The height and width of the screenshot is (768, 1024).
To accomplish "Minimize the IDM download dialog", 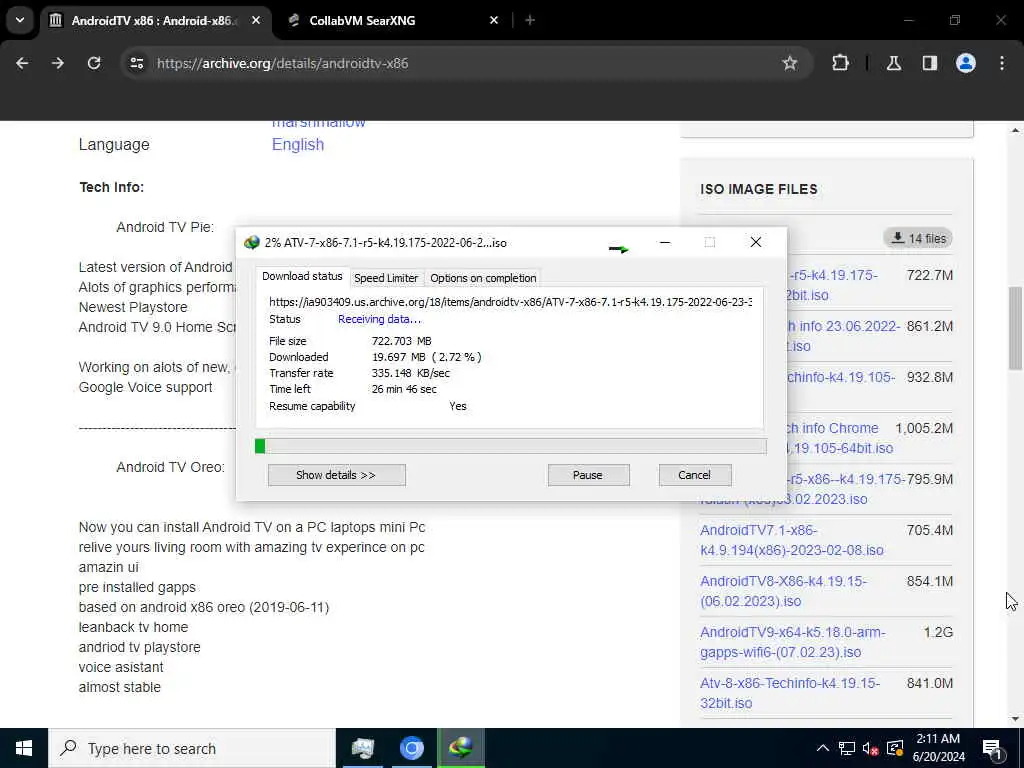I will pyautogui.click(x=665, y=242).
